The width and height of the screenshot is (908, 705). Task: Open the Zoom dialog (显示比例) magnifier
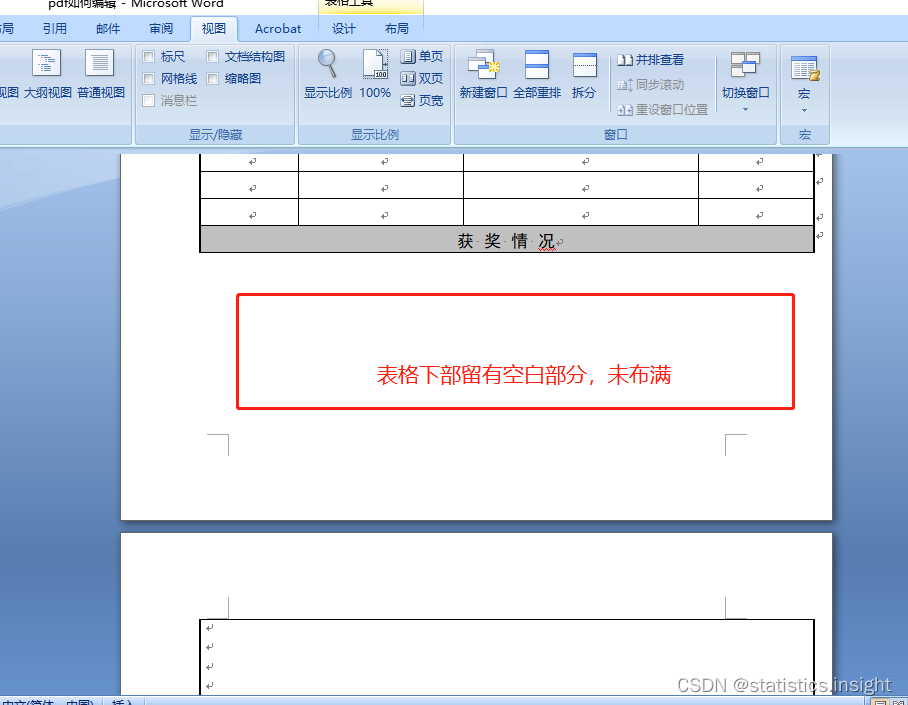pos(328,74)
